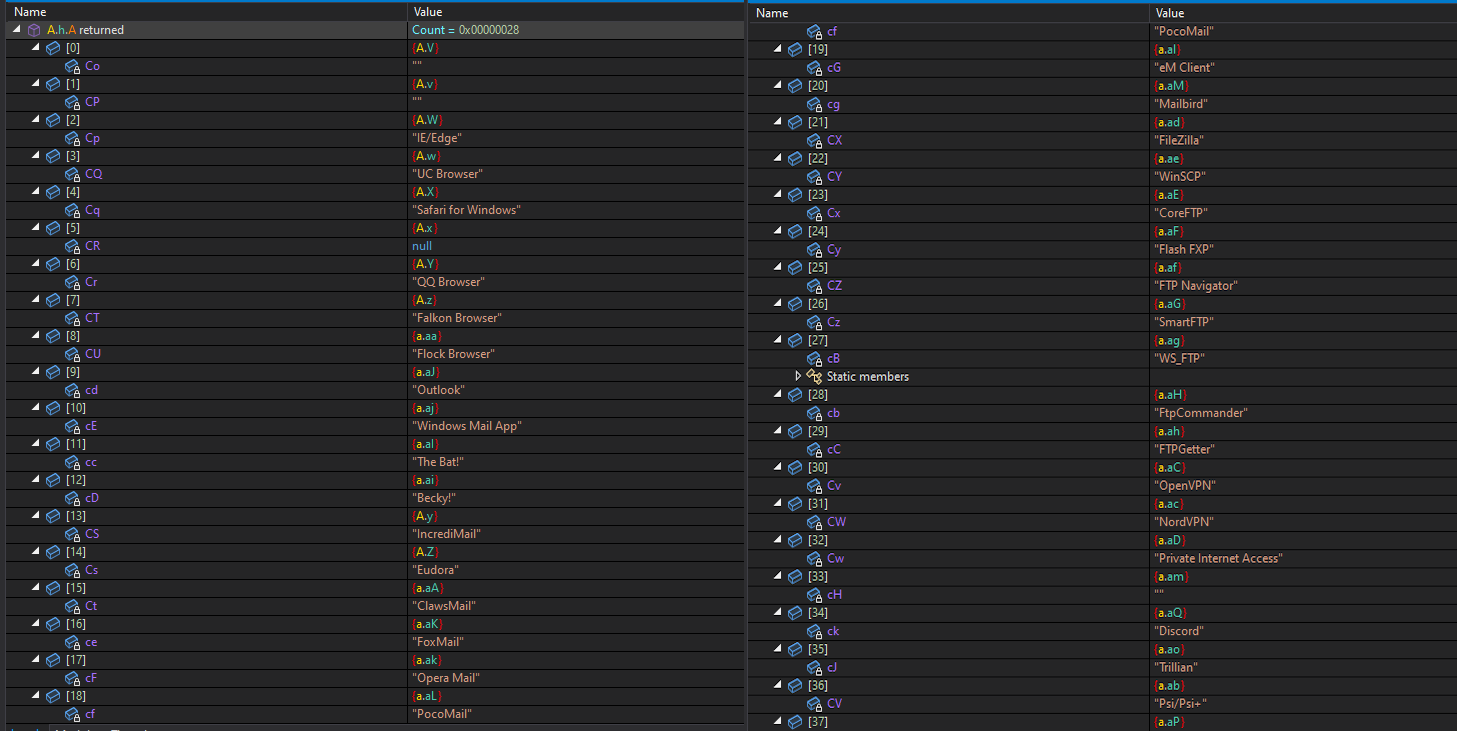Click the field icon beside the FileZilla entry

click(x=814, y=141)
